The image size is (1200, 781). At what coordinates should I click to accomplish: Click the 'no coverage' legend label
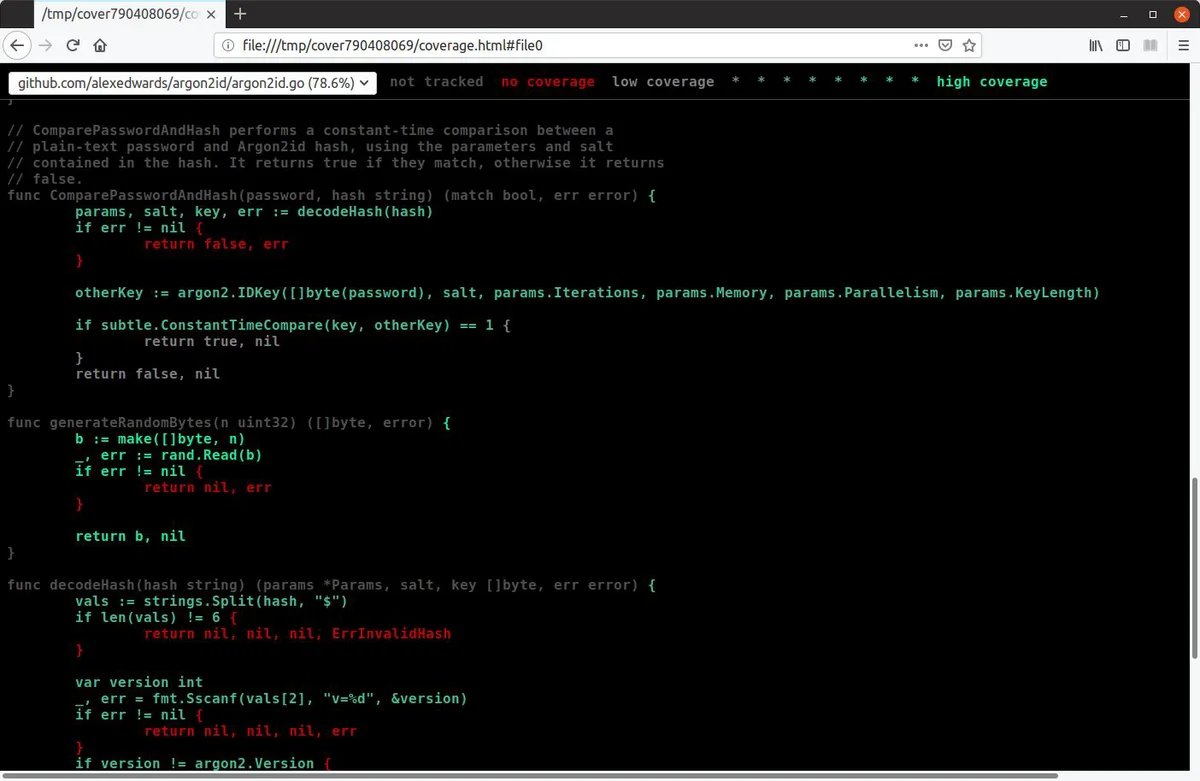tap(548, 82)
